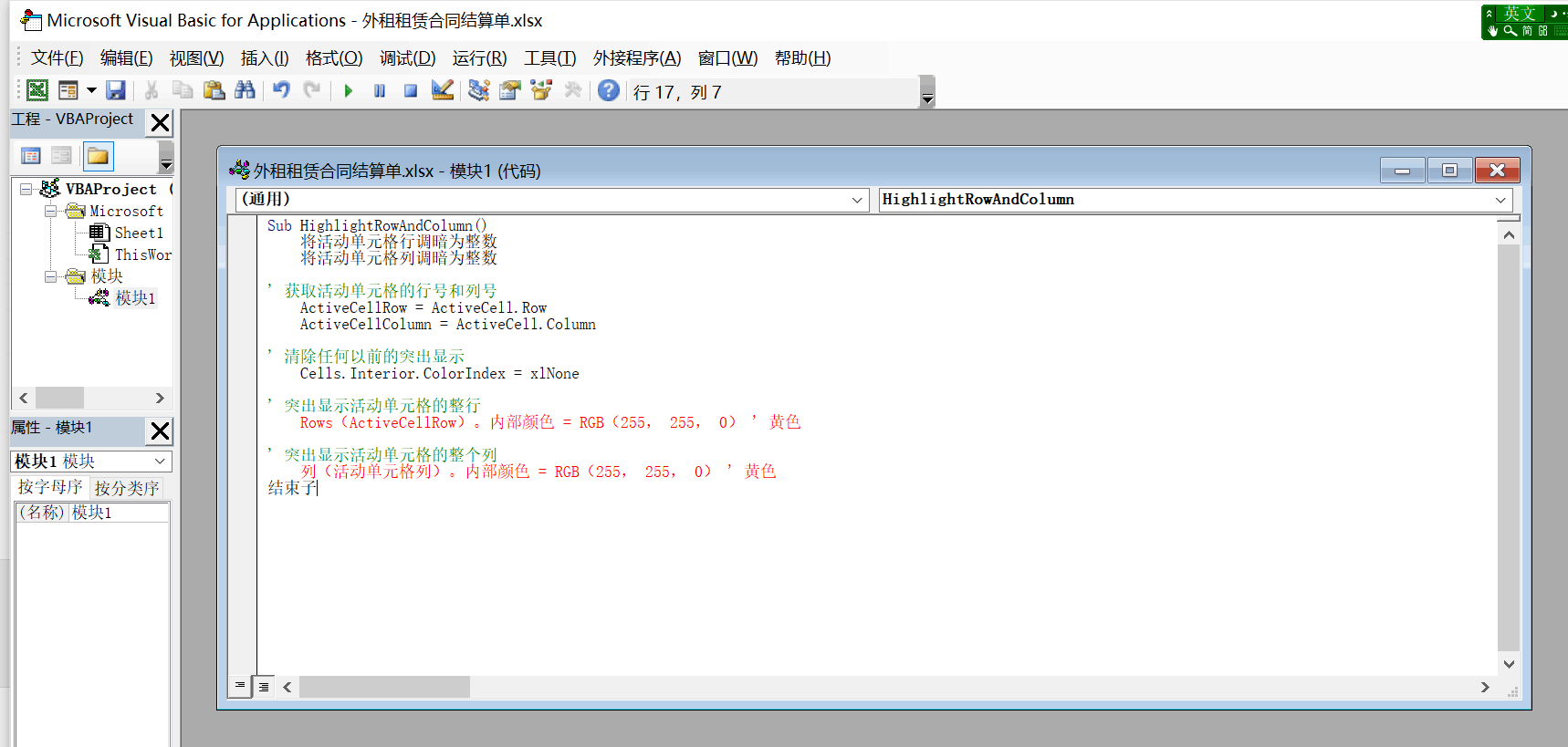Open the Insert object dropdown arrow
The image size is (1568, 747).
point(91,90)
